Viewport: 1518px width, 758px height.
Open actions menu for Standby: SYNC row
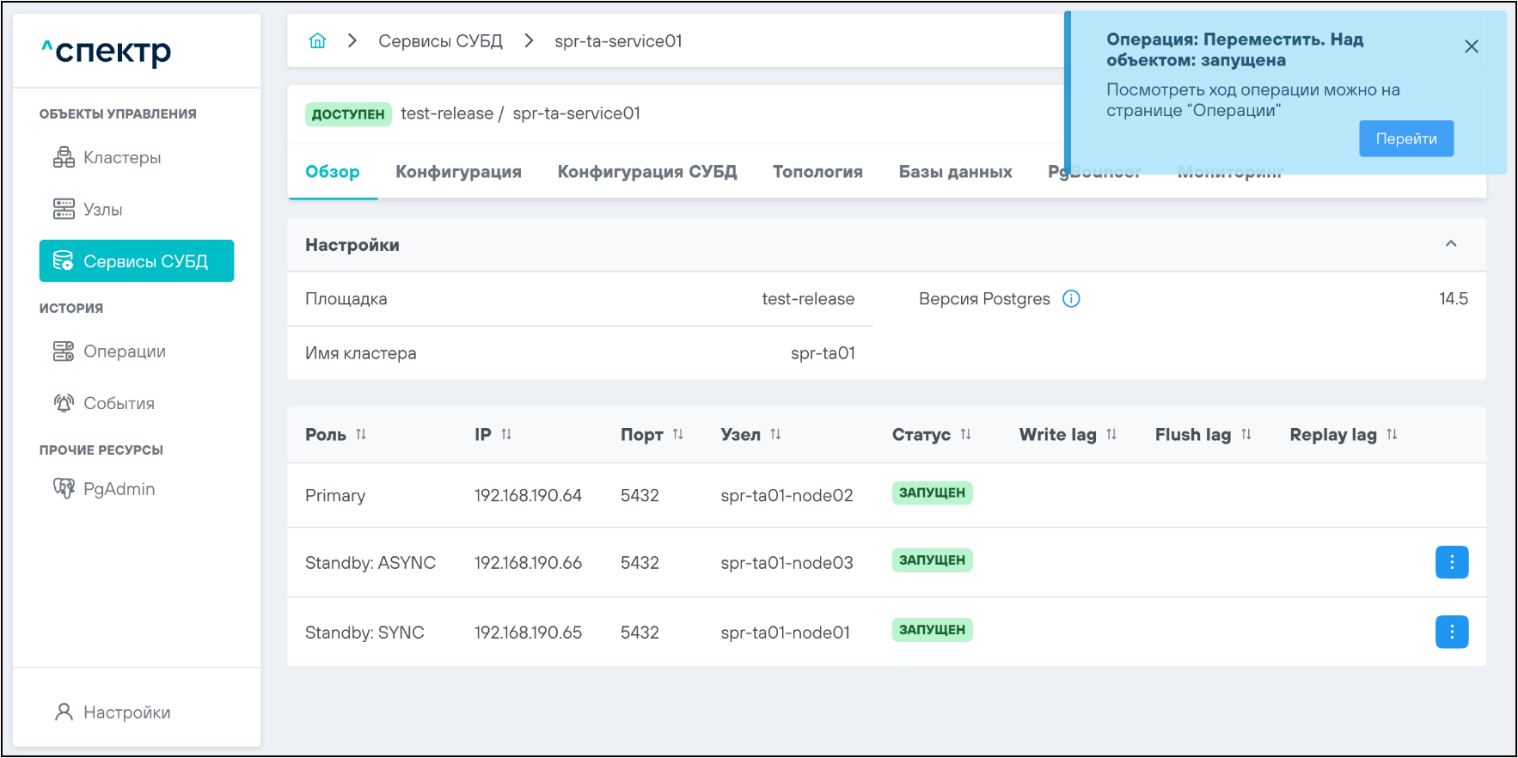point(1451,632)
